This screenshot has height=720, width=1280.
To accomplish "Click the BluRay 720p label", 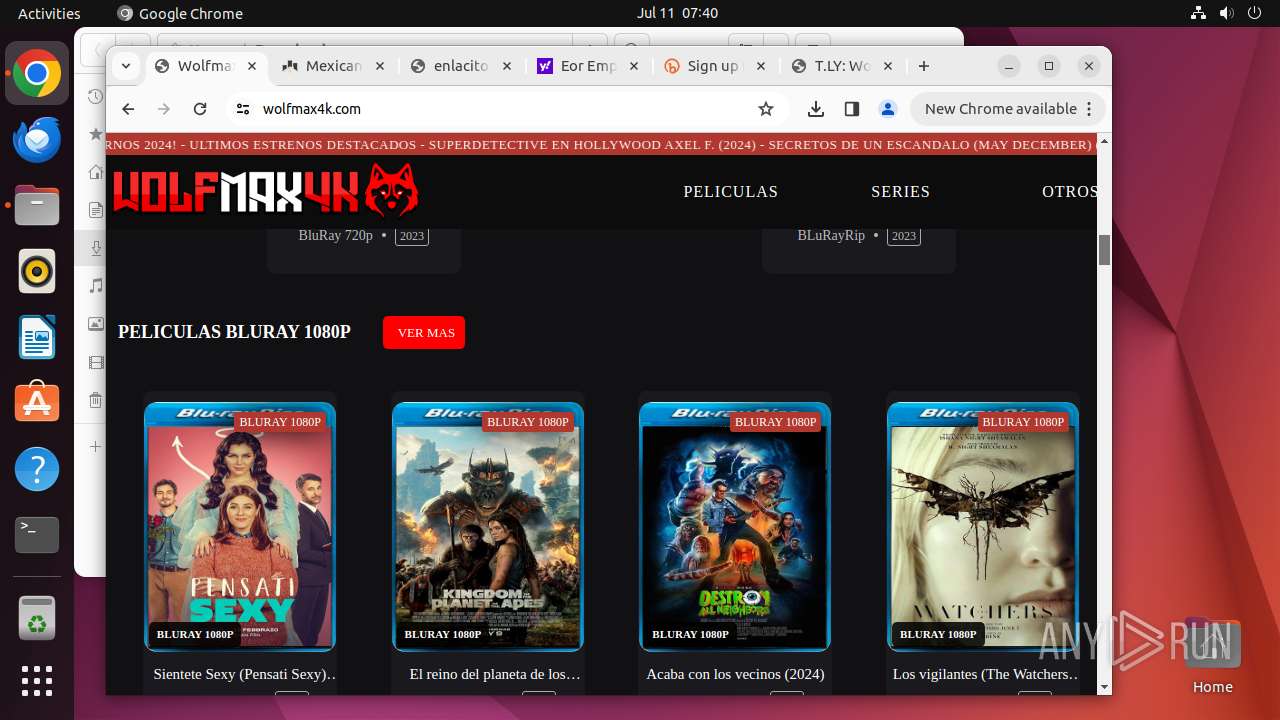I will (335, 236).
